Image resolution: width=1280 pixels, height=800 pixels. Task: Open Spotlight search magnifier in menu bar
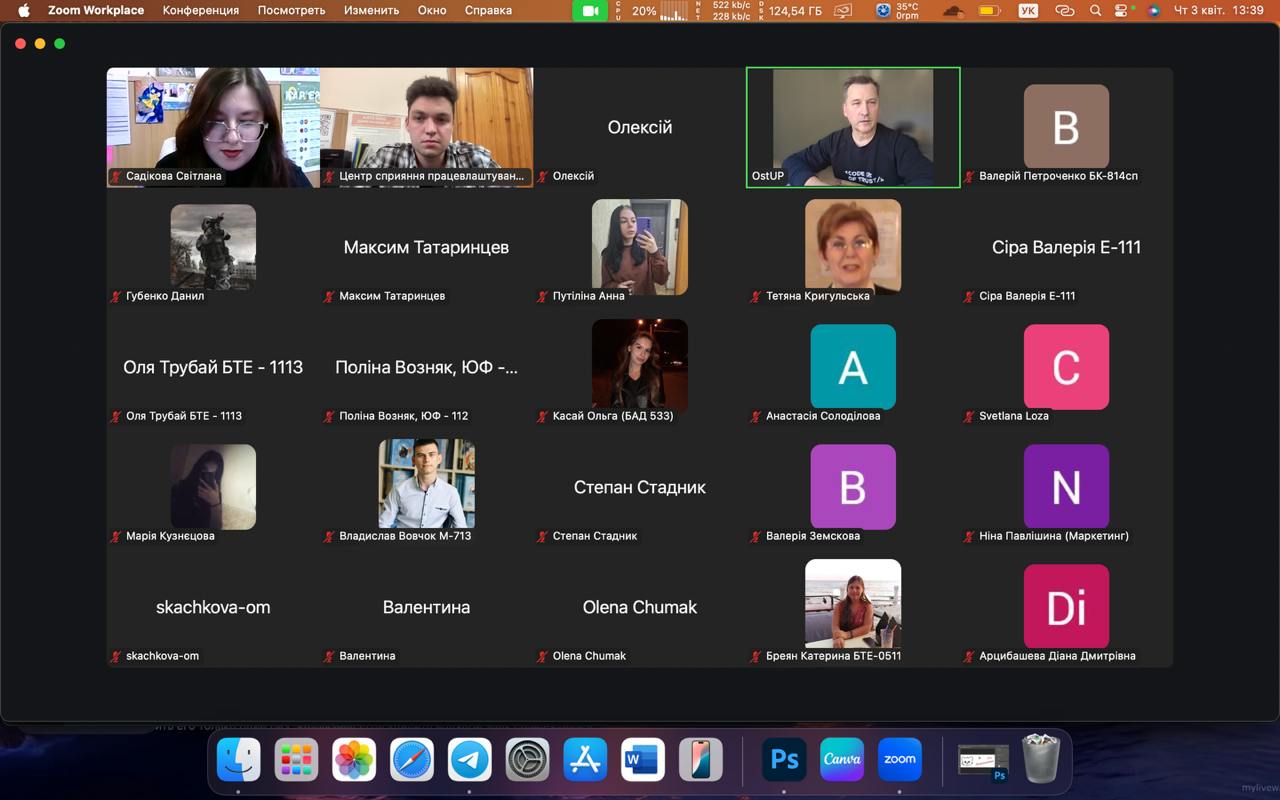tap(1096, 11)
